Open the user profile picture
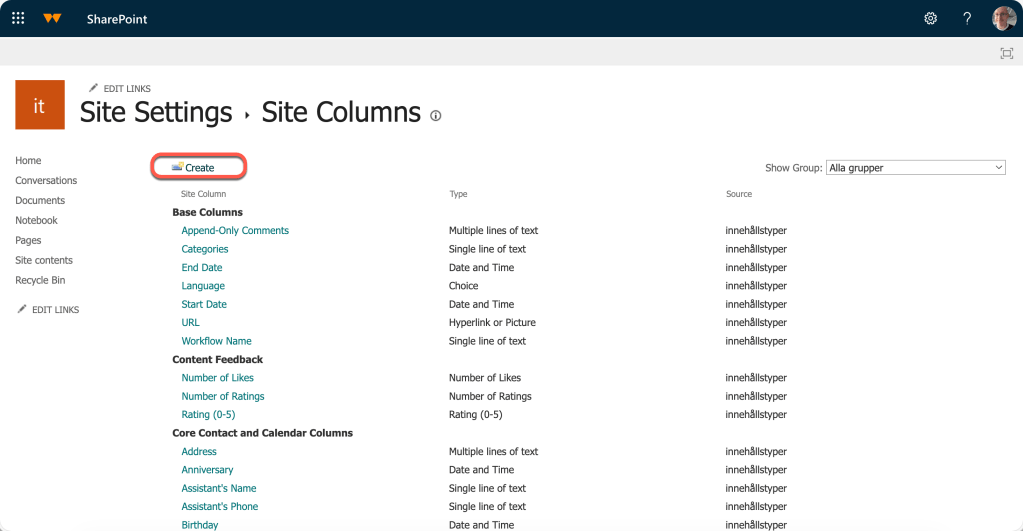Image resolution: width=1023 pixels, height=531 pixels. pyautogui.click(x=1003, y=18)
